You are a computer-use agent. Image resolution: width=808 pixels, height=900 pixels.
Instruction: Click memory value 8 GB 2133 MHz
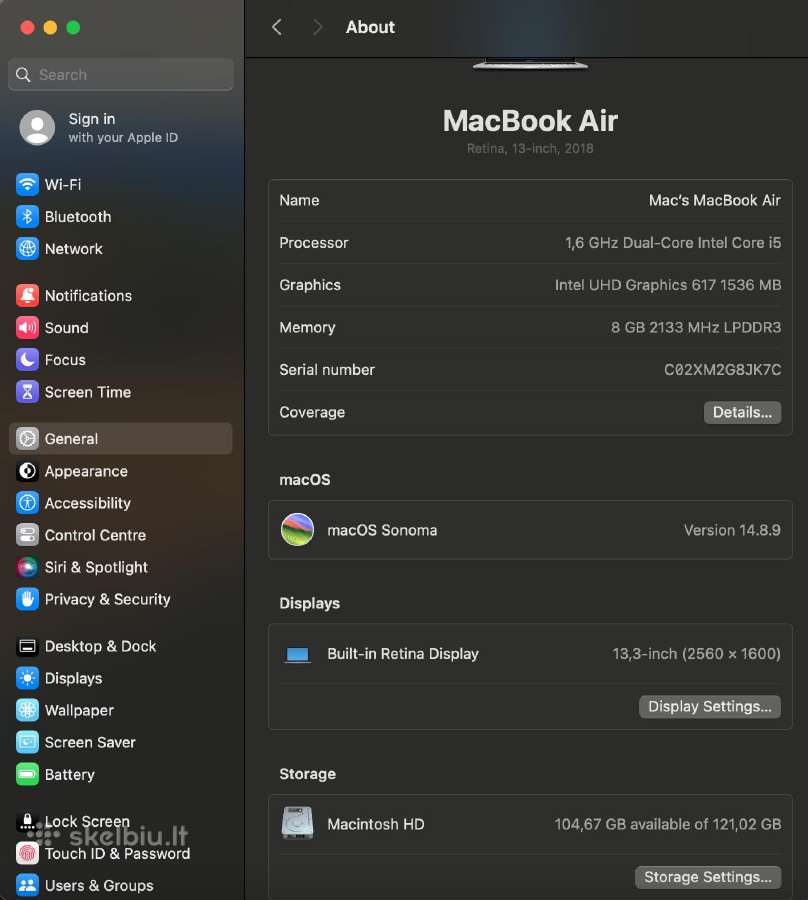click(x=696, y=327)
